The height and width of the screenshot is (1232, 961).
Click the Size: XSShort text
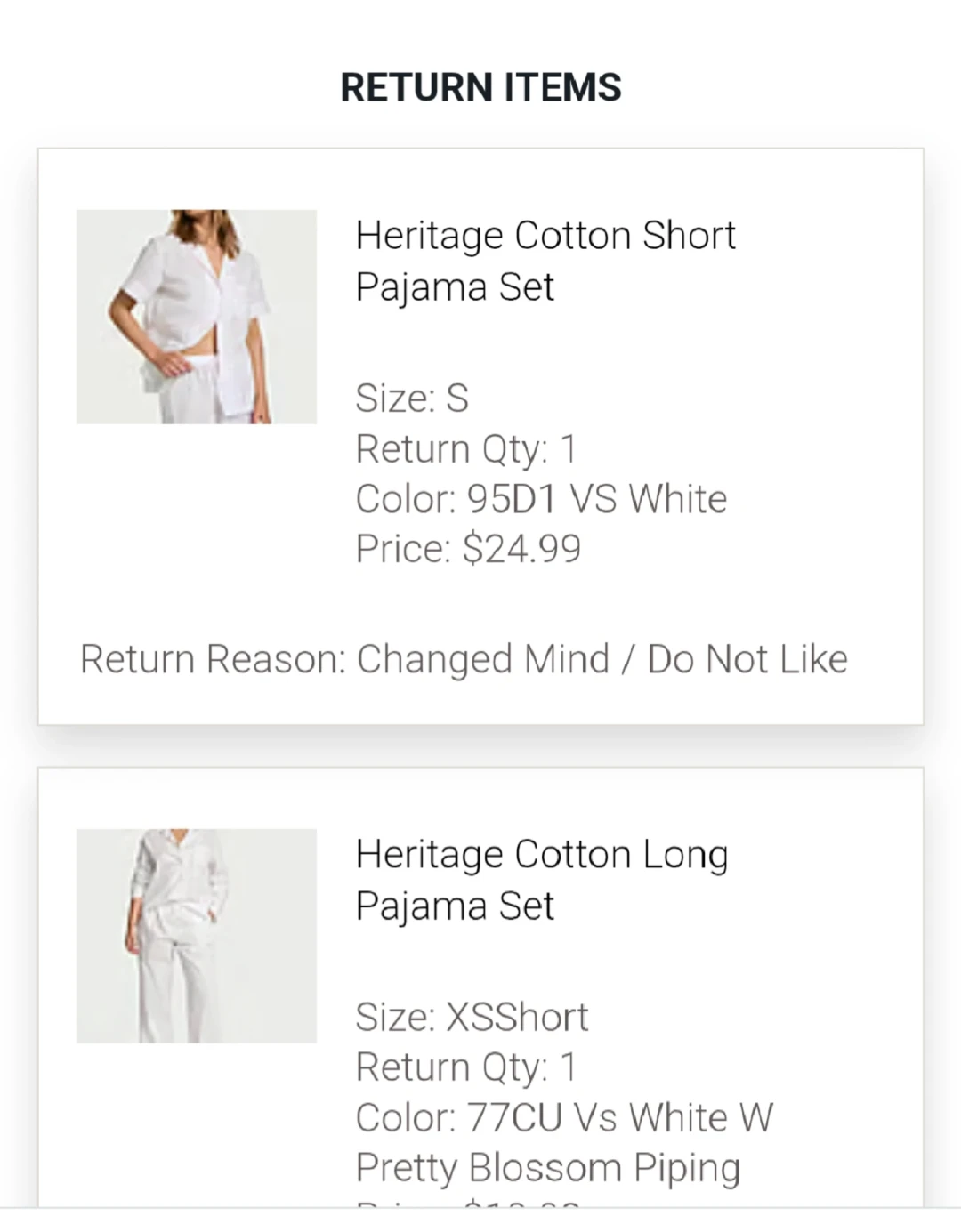[472, 1017]
